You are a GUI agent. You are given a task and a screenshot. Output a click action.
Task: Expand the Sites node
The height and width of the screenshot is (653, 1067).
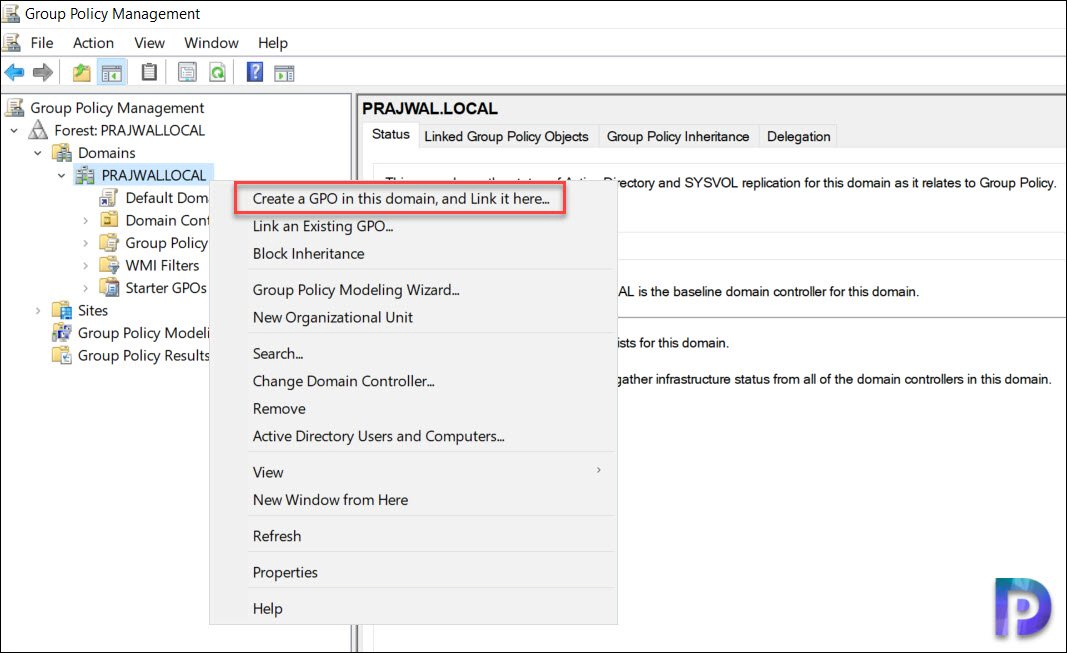38,311
